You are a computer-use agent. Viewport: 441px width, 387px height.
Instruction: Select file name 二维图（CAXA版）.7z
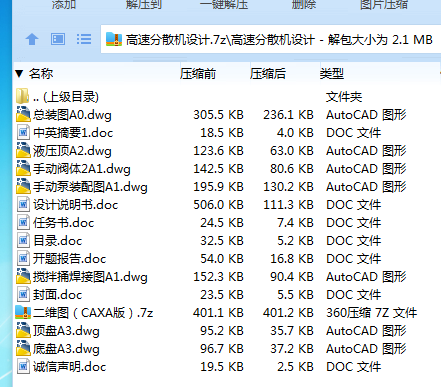coord(93,313)
